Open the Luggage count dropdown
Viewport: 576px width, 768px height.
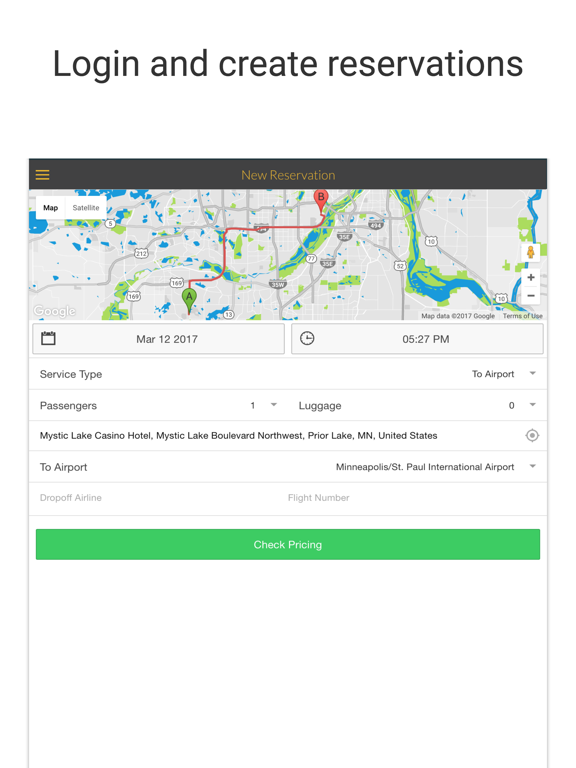click(x=522, y=405)
